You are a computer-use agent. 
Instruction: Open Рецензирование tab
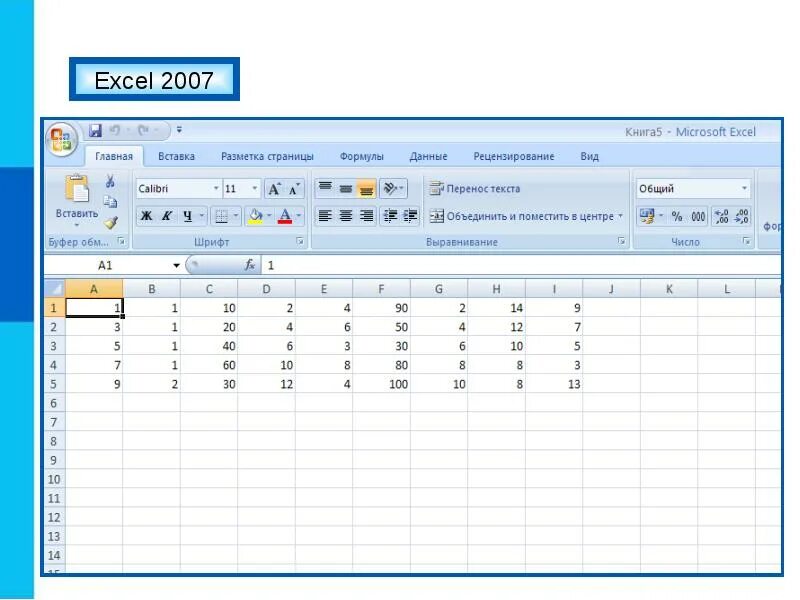(x=513, y=156)
